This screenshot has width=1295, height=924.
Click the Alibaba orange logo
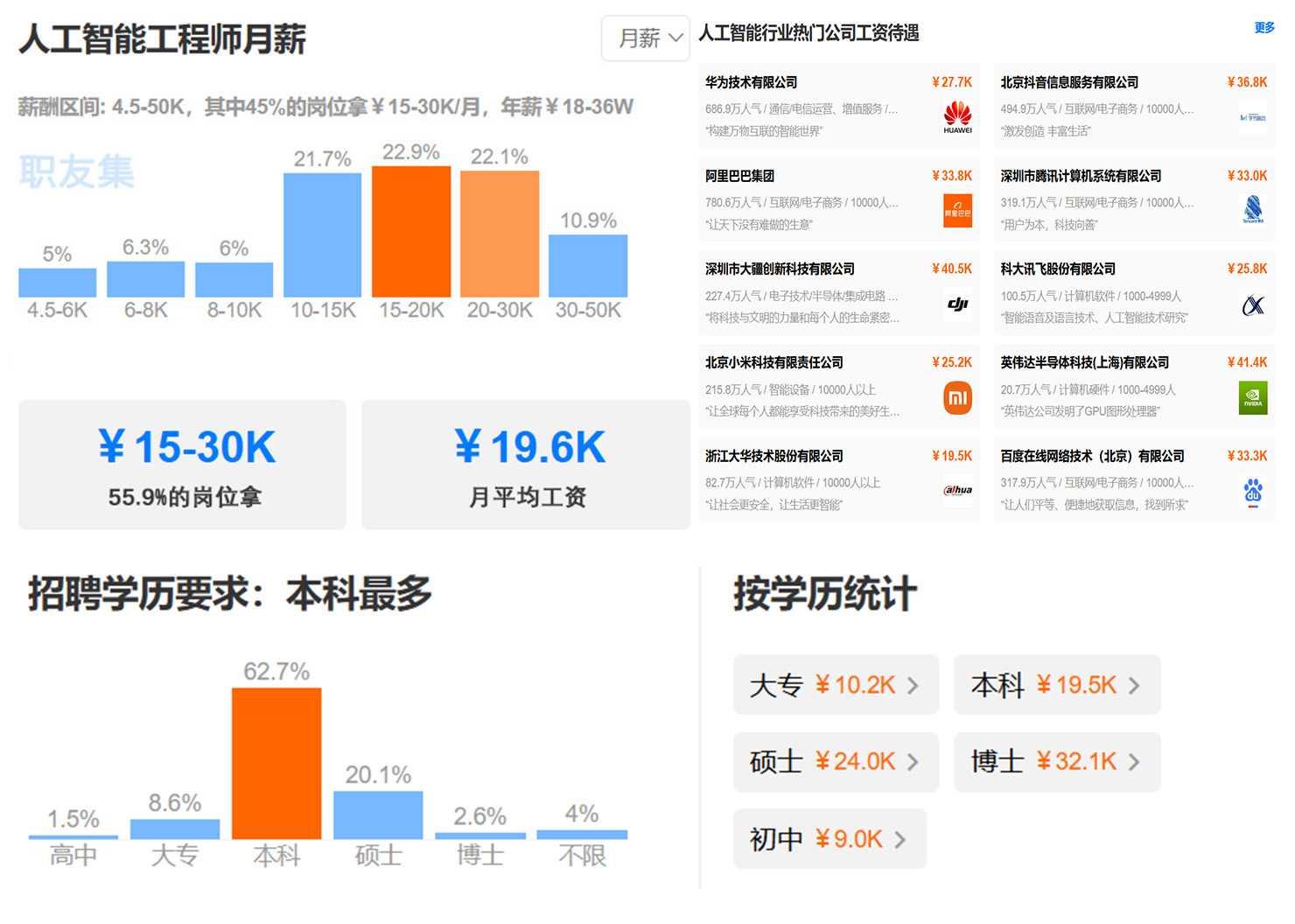coord(957,211)
